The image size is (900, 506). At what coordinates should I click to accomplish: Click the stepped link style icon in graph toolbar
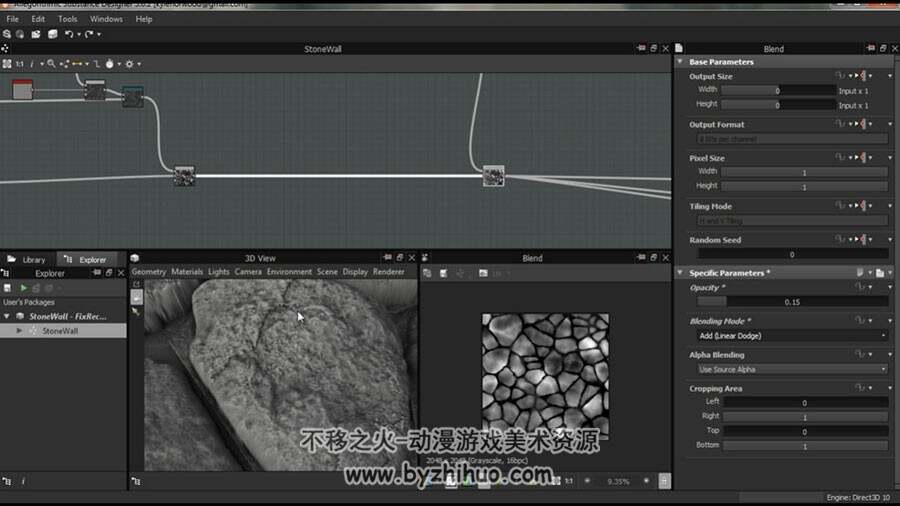[96, 64]
